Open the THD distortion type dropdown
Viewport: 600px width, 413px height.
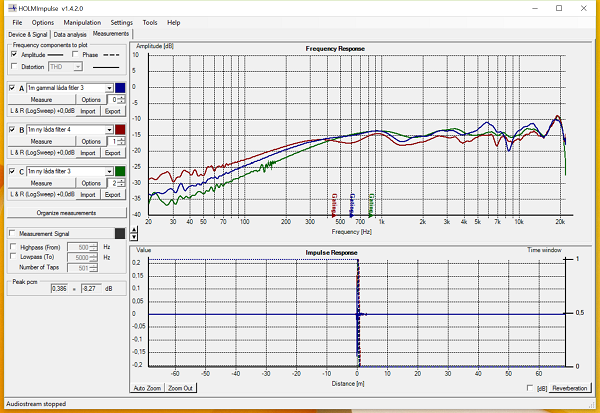click(x=78, y=67)
